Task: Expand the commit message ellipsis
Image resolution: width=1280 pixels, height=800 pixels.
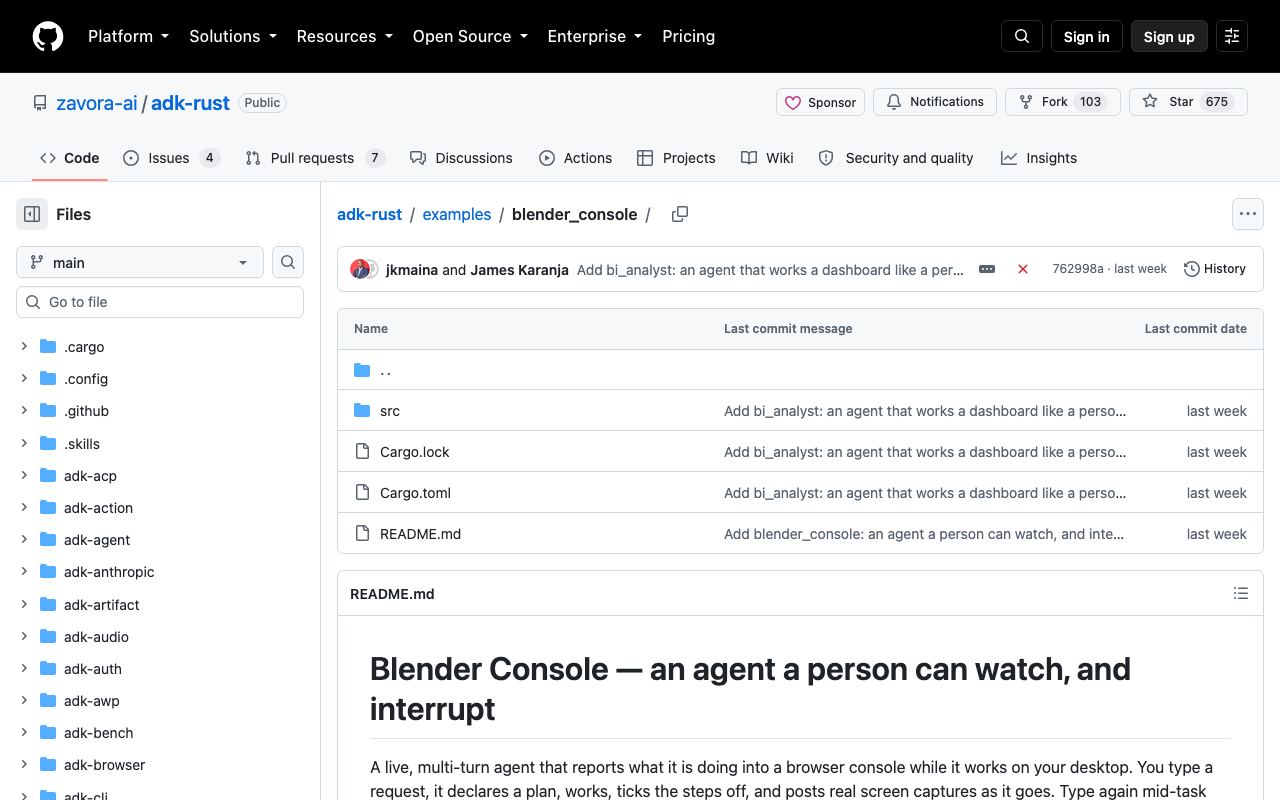Action: pos(987,269)
